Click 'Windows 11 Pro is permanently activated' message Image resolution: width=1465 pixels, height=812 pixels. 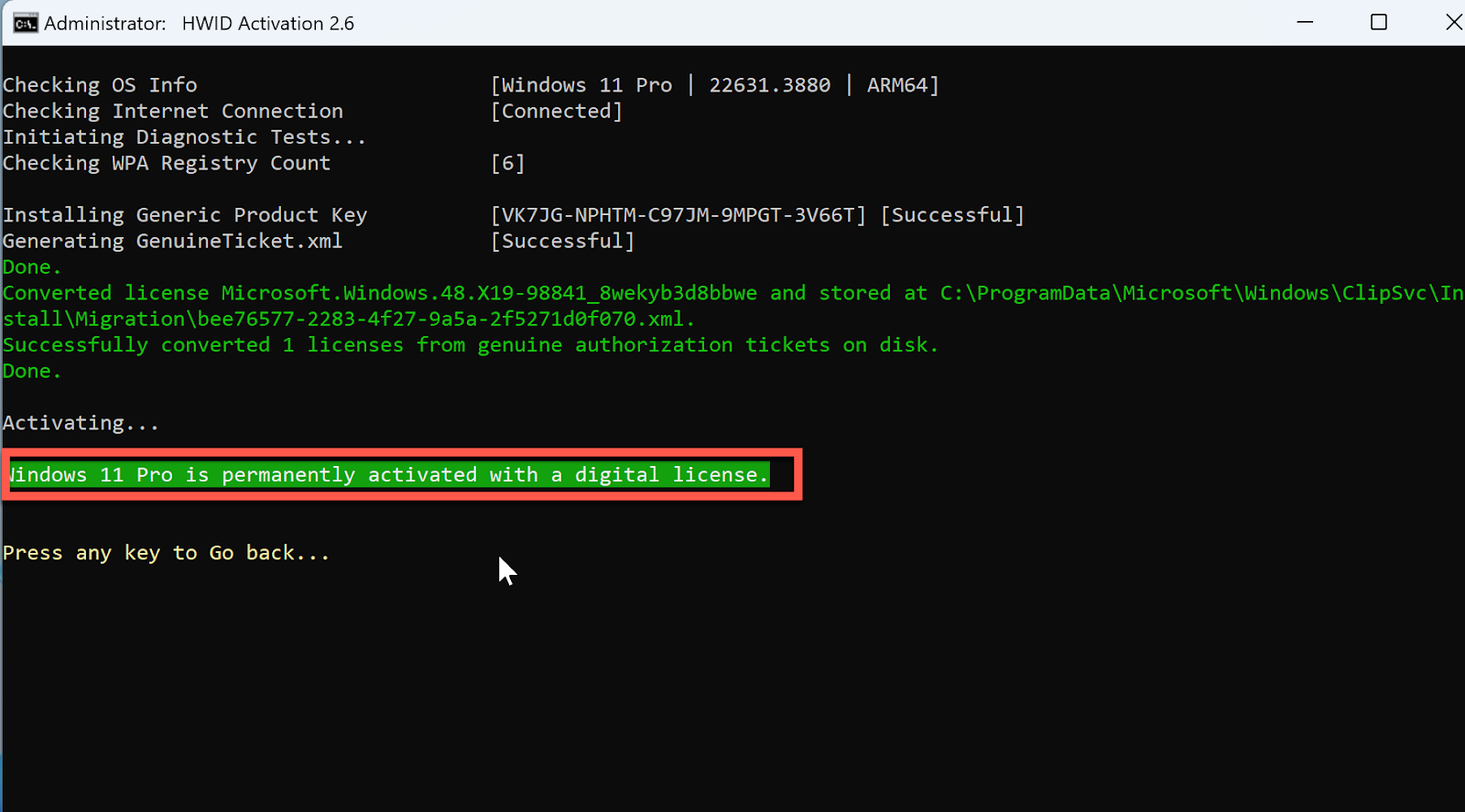point(388,474)
